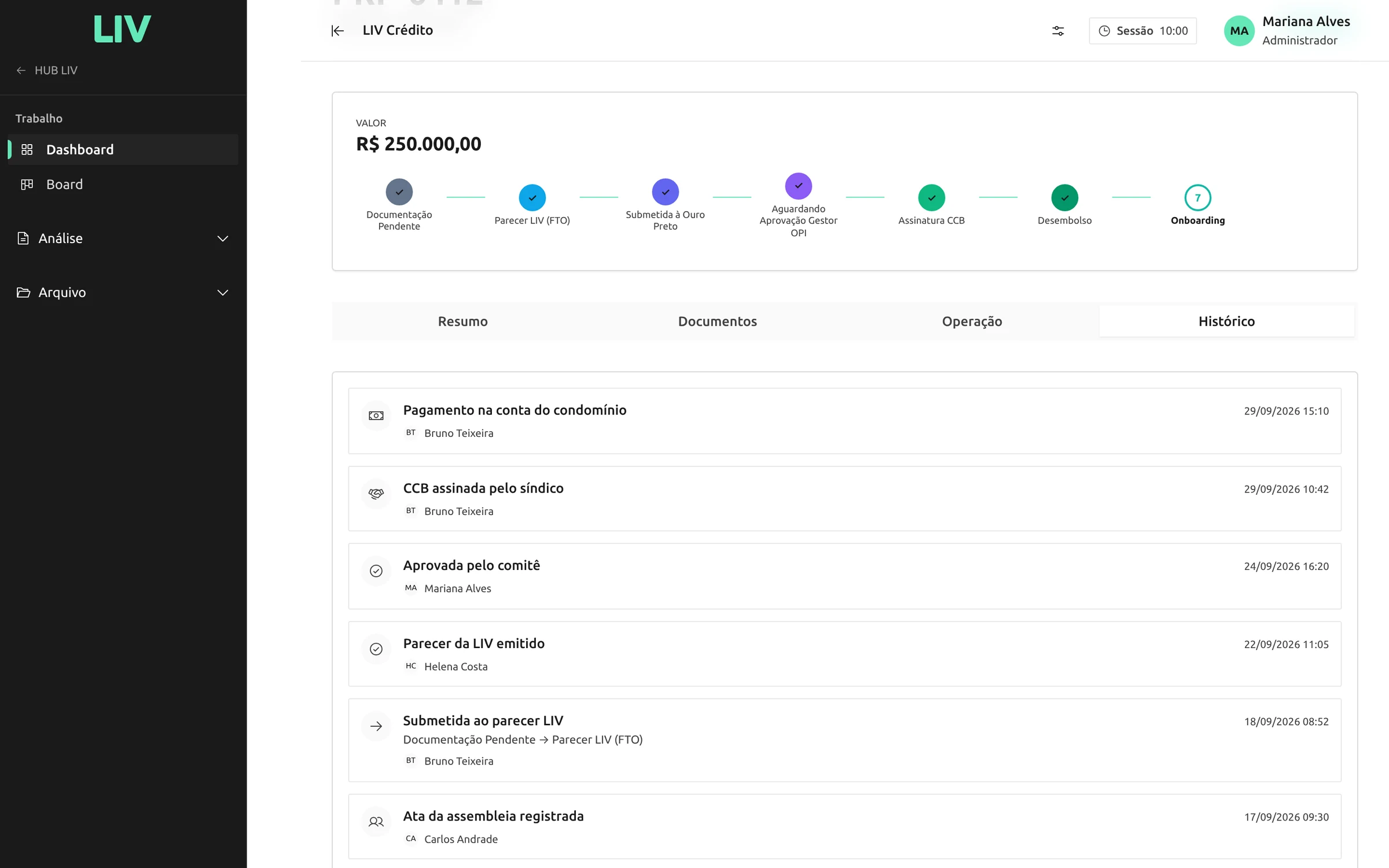Select the Desembolso step circle

click(1065, 197)
